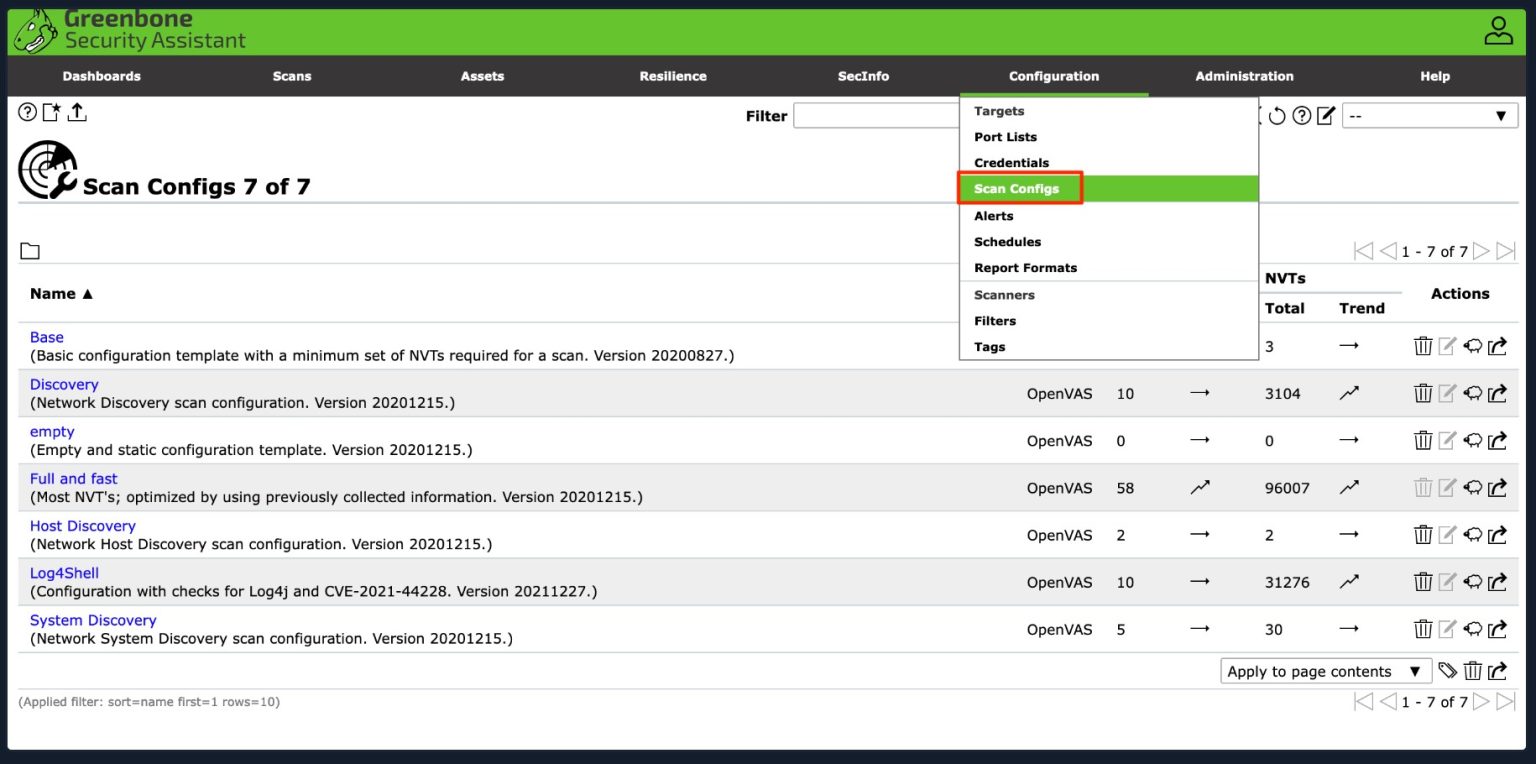
Task: Select Targets in the Configuration menu
Action: pyautogui.click(x=1108, y=111)
